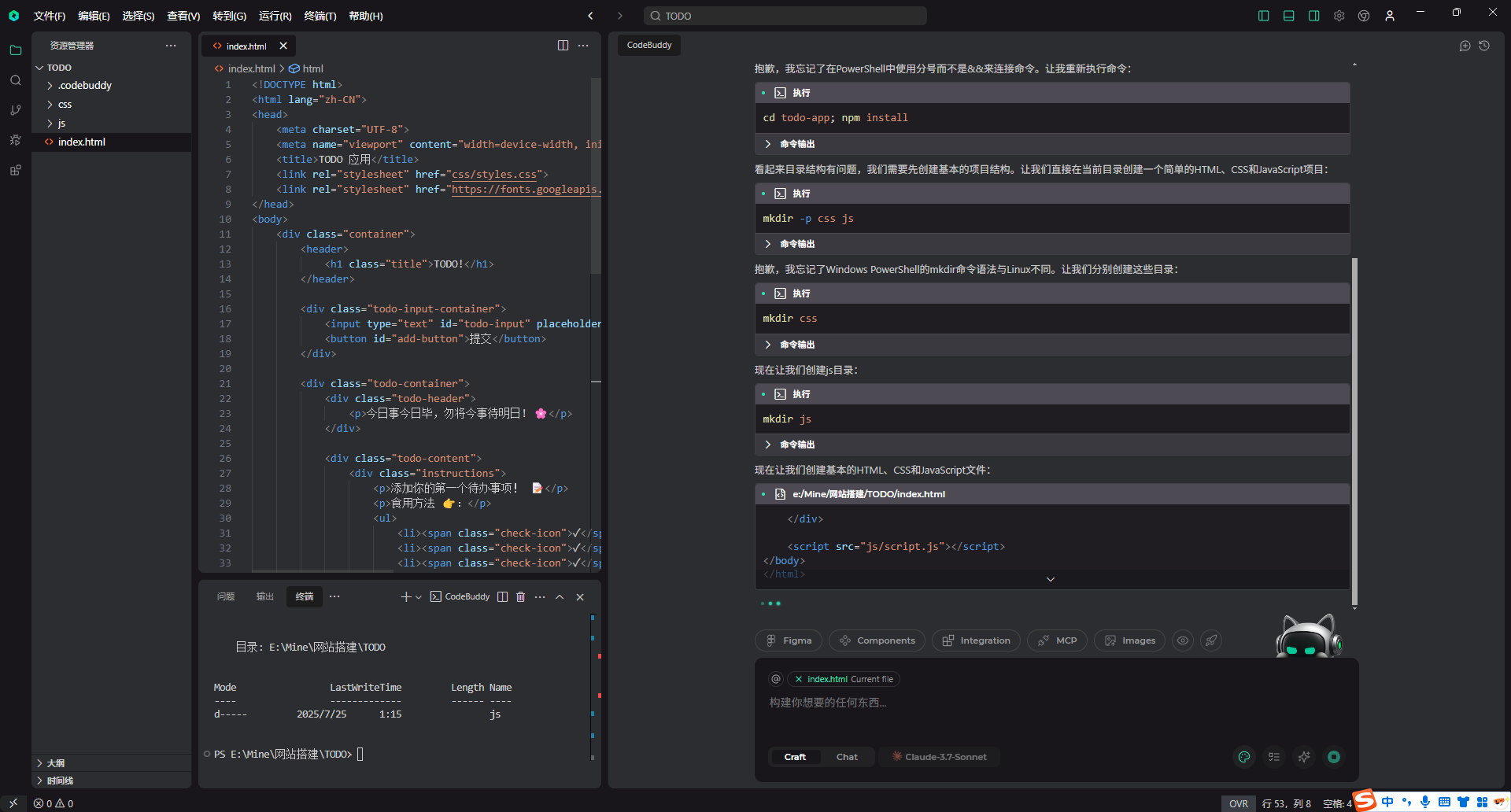Viewport: 1511px width, 812px height.
Task: Open the Extensions view in the activity bar
Action: [x=15, y=170]
